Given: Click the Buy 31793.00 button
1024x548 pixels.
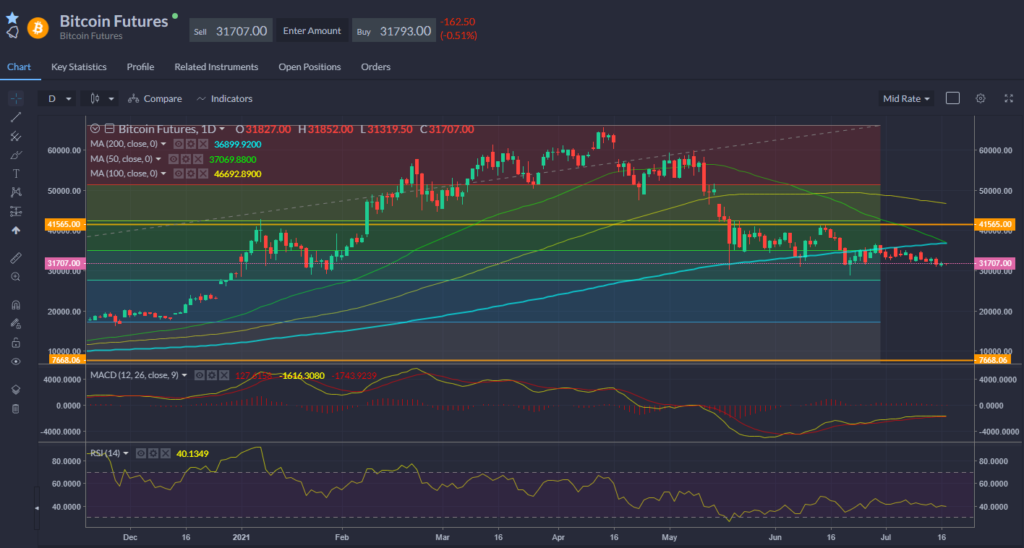Looking at the screenshot, I should pos(394,31).
